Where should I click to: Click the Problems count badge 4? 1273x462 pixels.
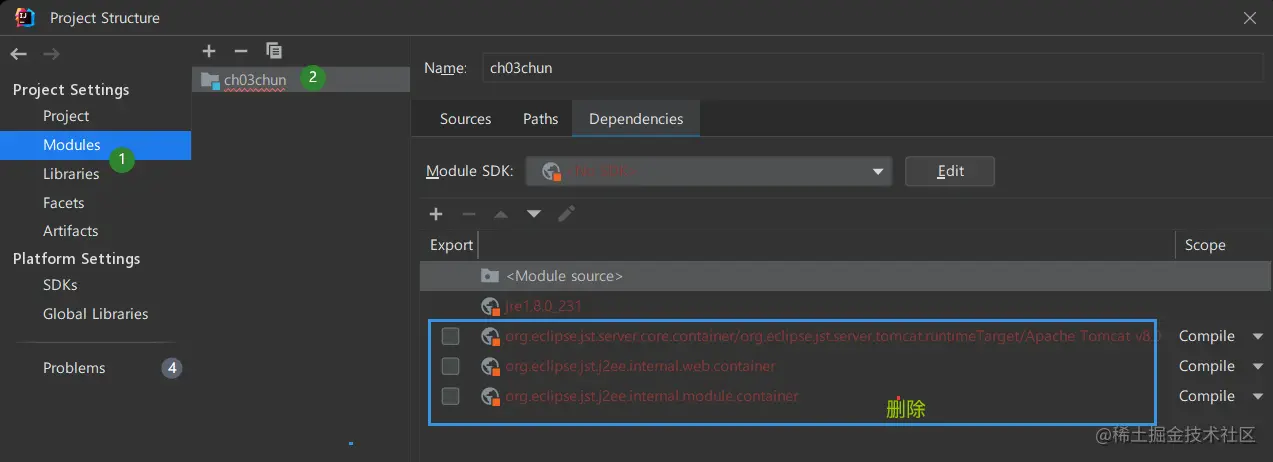[172, 368]
